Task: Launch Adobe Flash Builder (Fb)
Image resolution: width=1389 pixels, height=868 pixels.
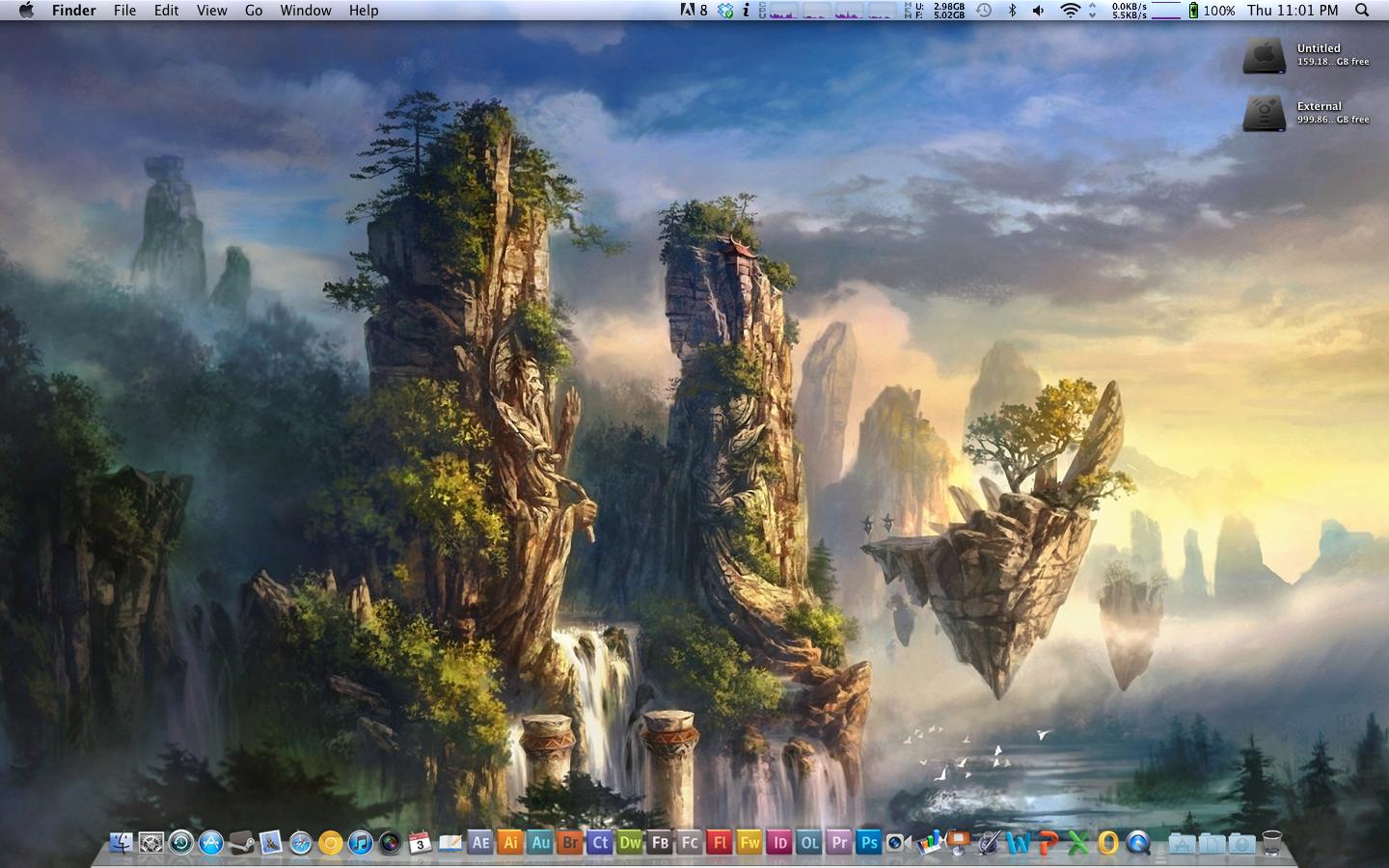Action: coord(660,843)
